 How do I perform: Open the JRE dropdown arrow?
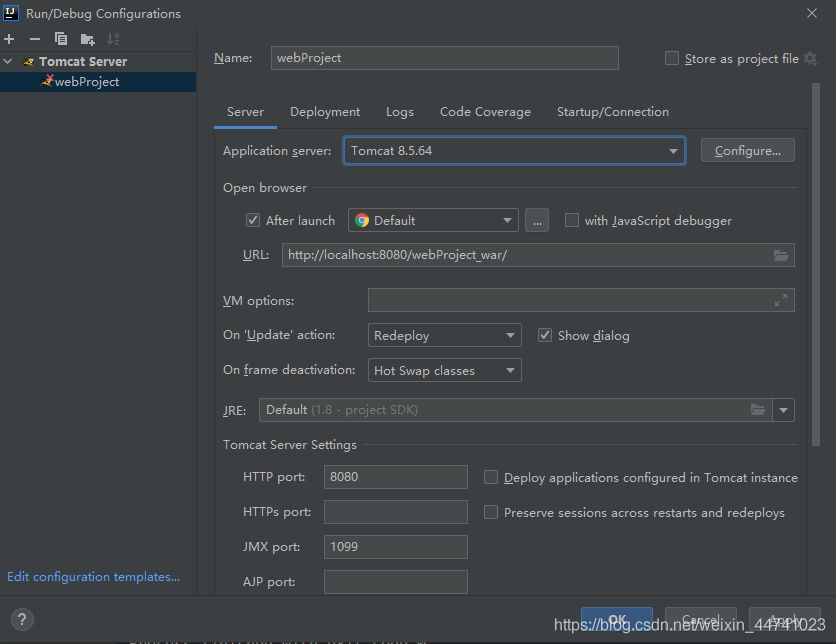pyautogui.click(x=783, y=410)
